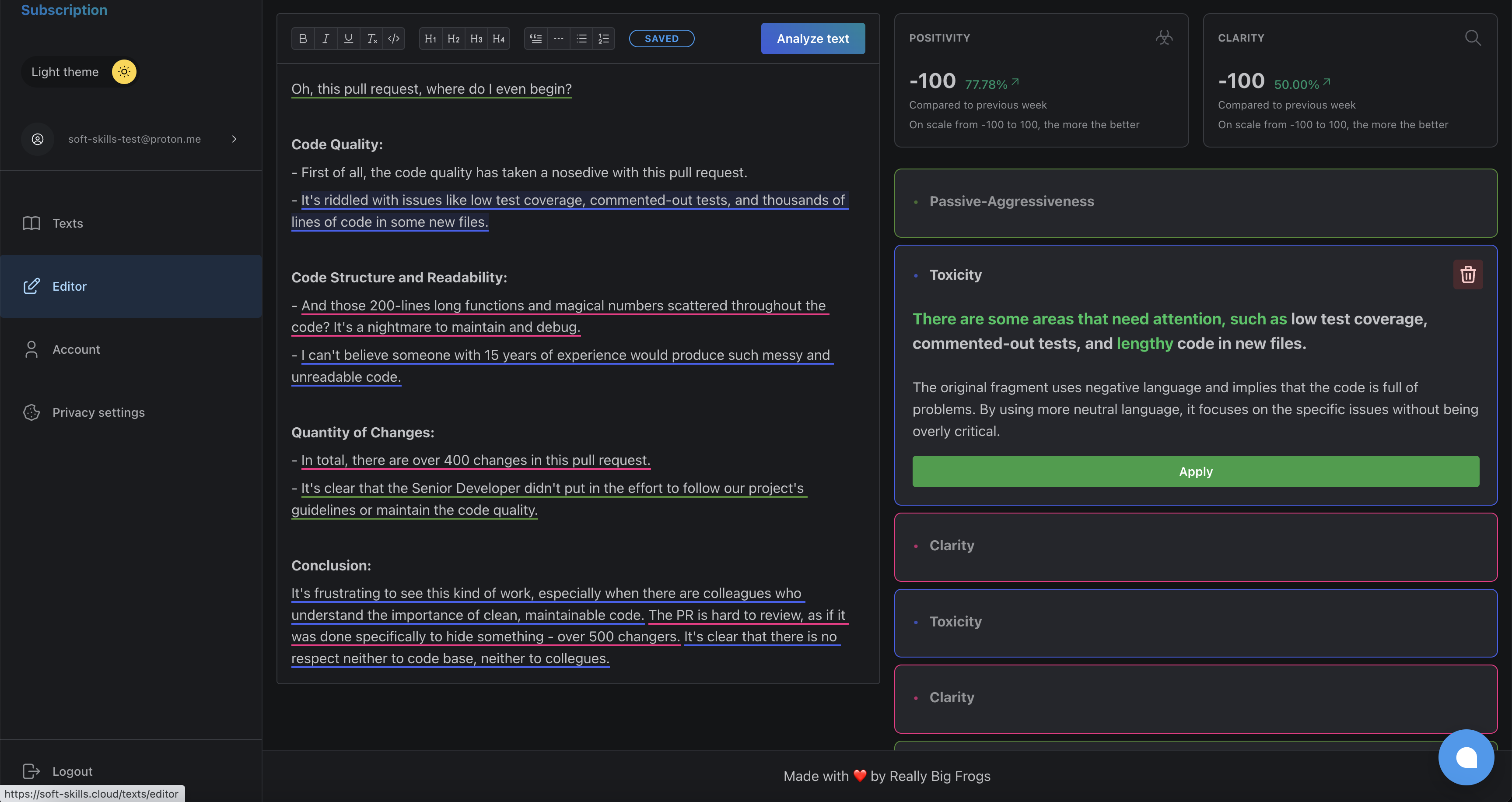This screenshot has height=802, width=1512.
Task: Open the Editor page from the sidebar
Action: pos(131,286)
